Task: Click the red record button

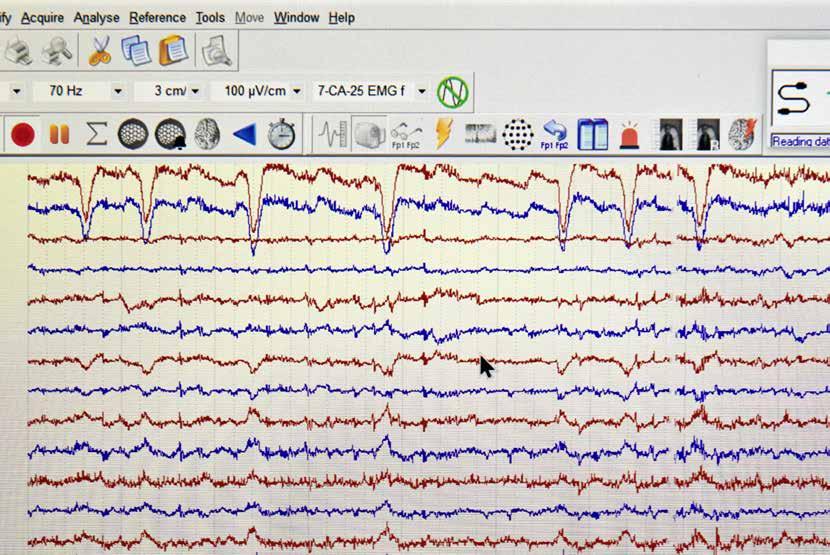Action: tap(23, 135)
